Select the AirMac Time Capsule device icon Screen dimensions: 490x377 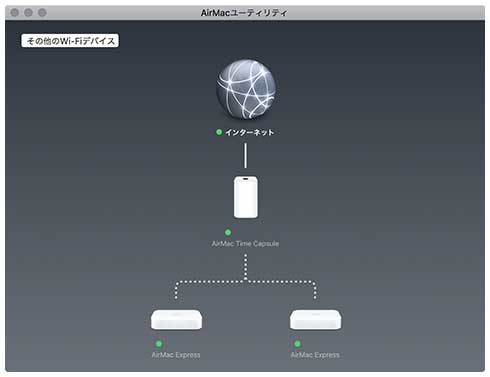tap(246, 197)
